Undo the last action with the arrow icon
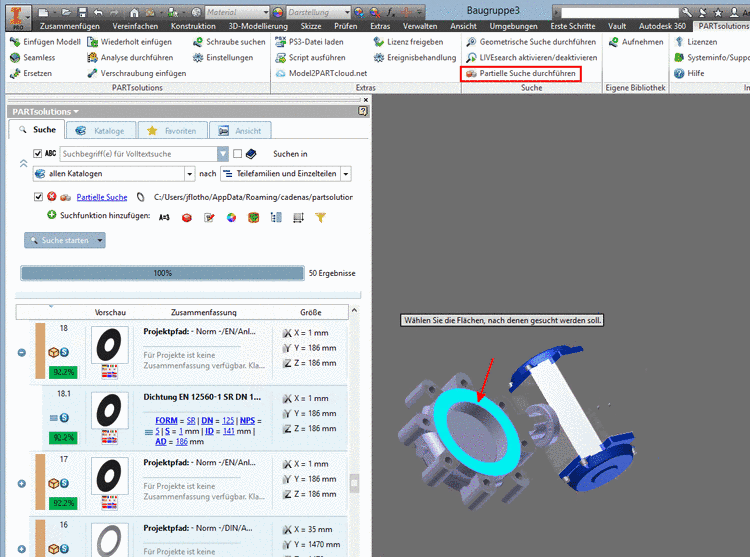Image resolution: width=750 pixels, height=557 pixels. (98, 12)
